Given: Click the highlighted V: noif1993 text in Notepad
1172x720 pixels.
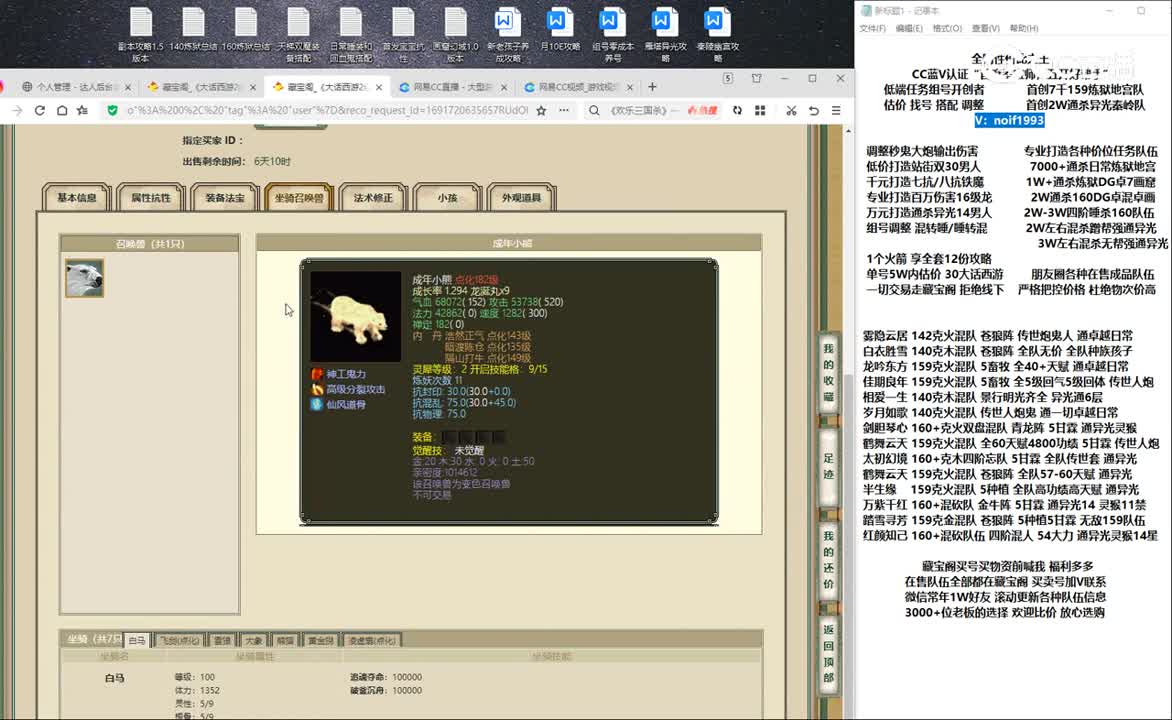Looking at the screenshot, I should pos(1009,120).
